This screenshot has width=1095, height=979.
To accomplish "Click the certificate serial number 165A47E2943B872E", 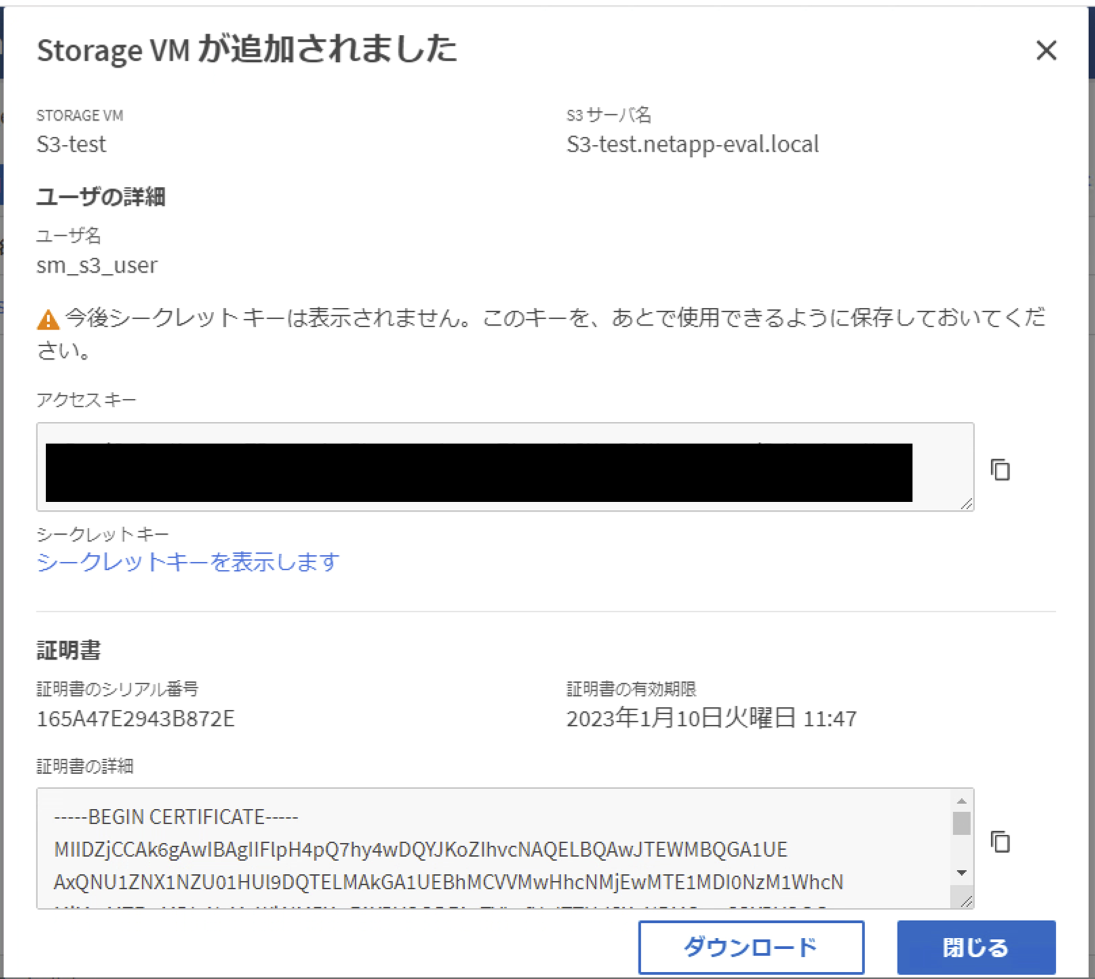I will pos(135,718).
